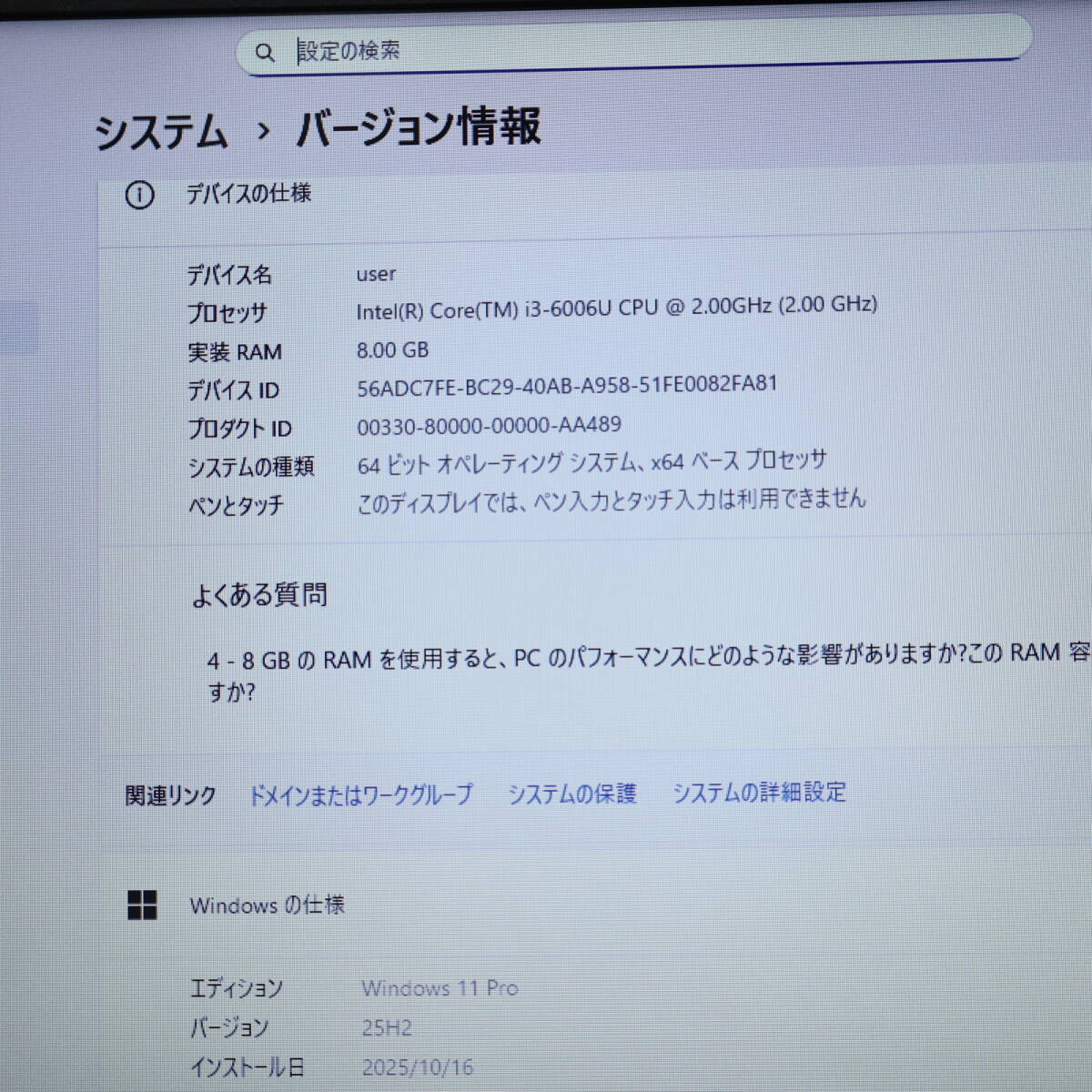The width and height of the screenshot is (1092, 1092).
Task: Click the info icon beside デバイスの仕様
Action: click(139, 195)
